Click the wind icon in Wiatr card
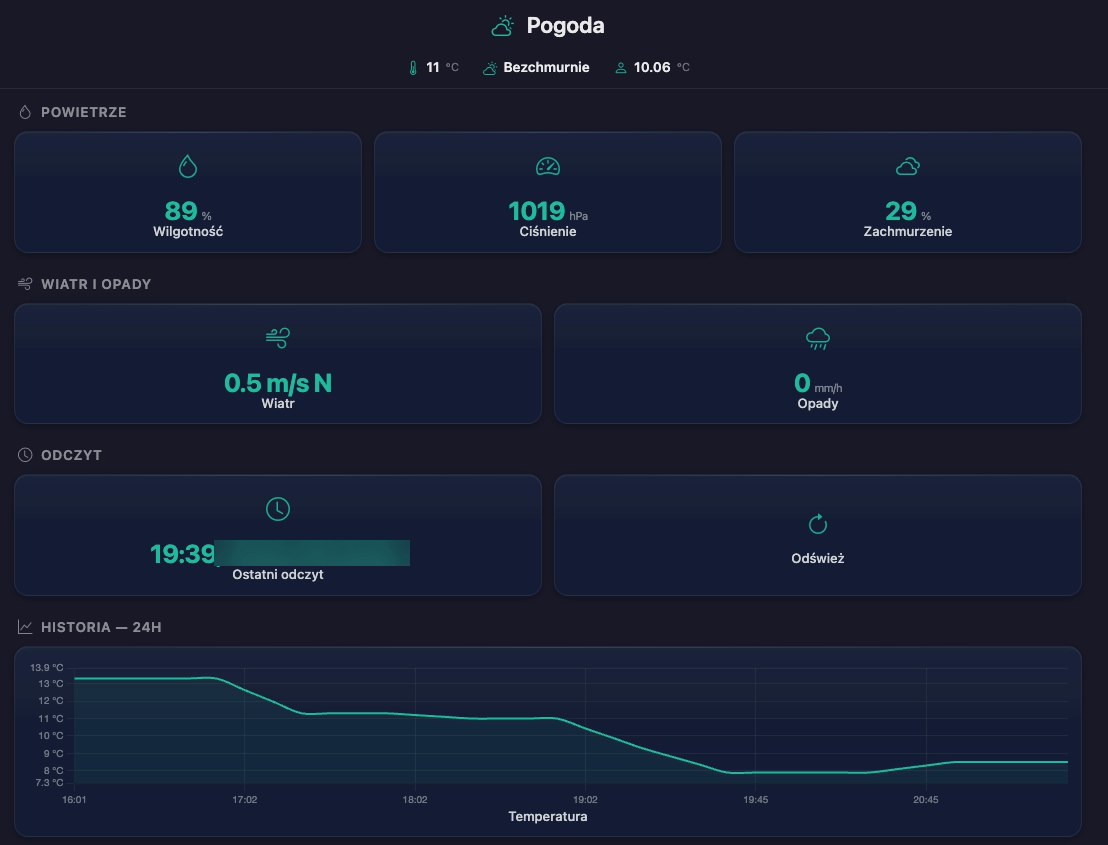This screenshot has width=1108, height=845. 278,338
